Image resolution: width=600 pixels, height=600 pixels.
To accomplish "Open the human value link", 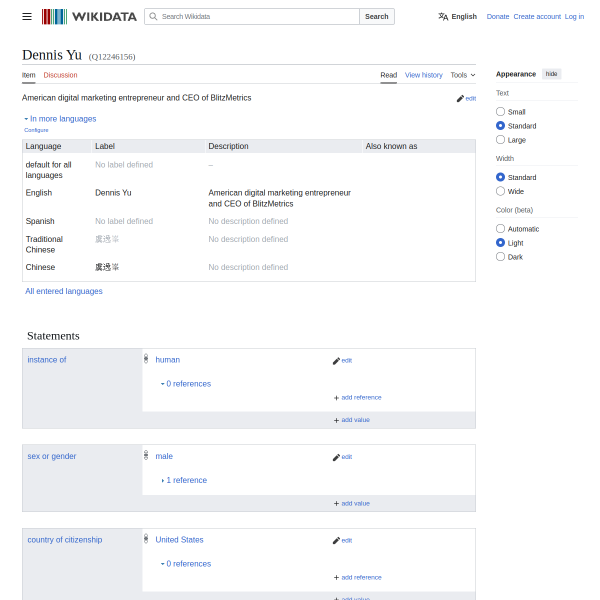I will [168, 360].
